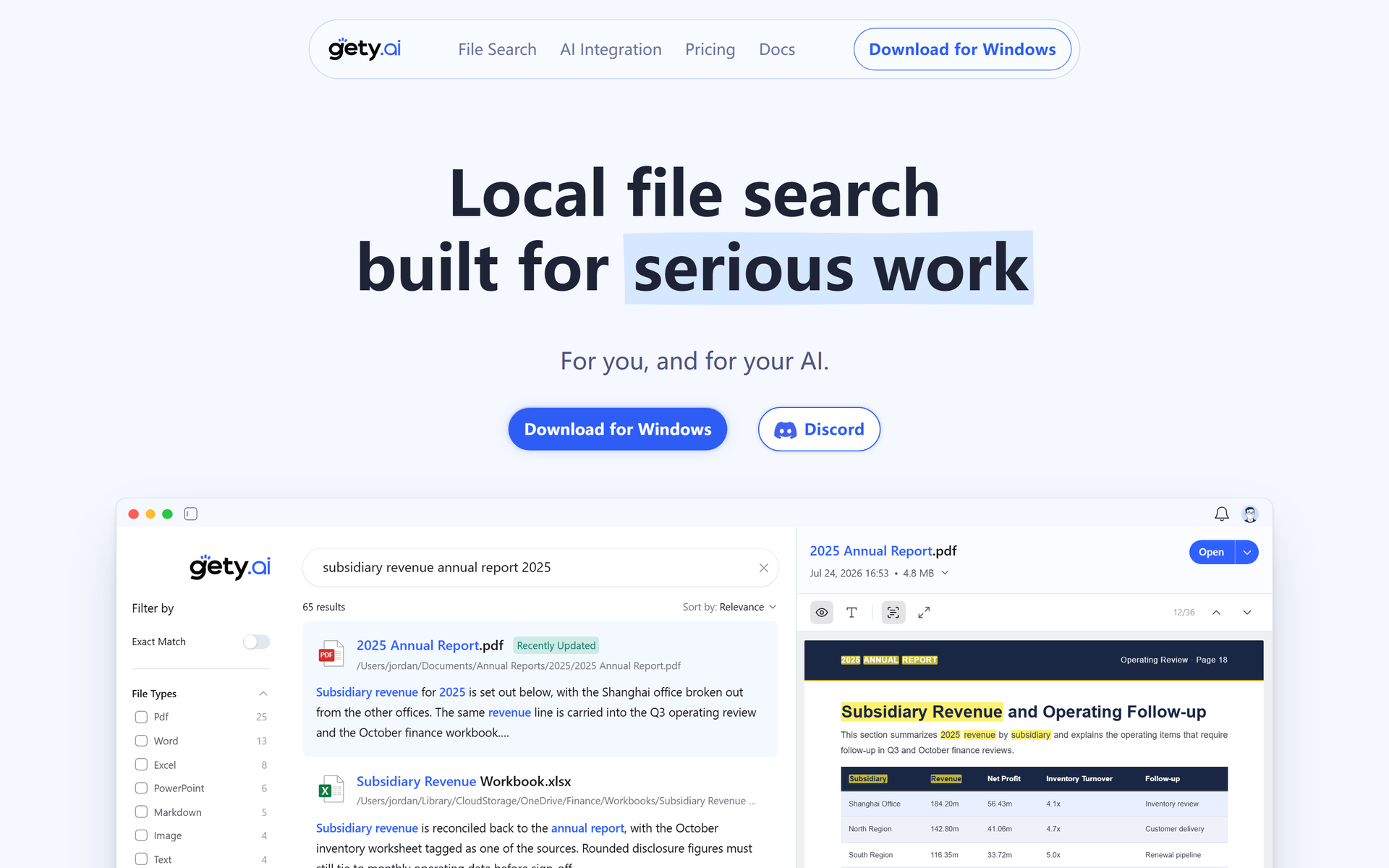Click the Recently Updated badge
The height and width of the screenshot is (868, 1389).
point(556,645)
